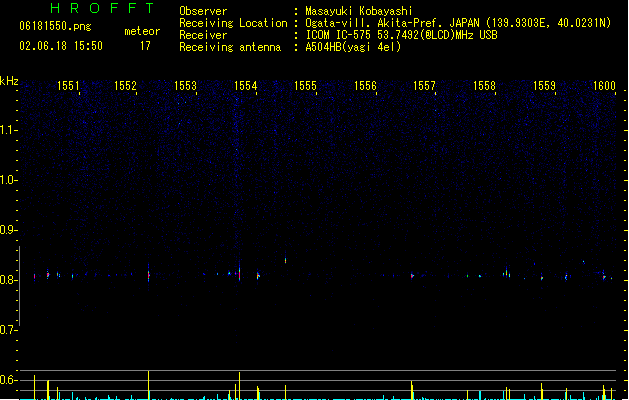Click the 0.7 frequency axis label
Viewport: 629px width, 400px height.
click(x=7, y=330)
